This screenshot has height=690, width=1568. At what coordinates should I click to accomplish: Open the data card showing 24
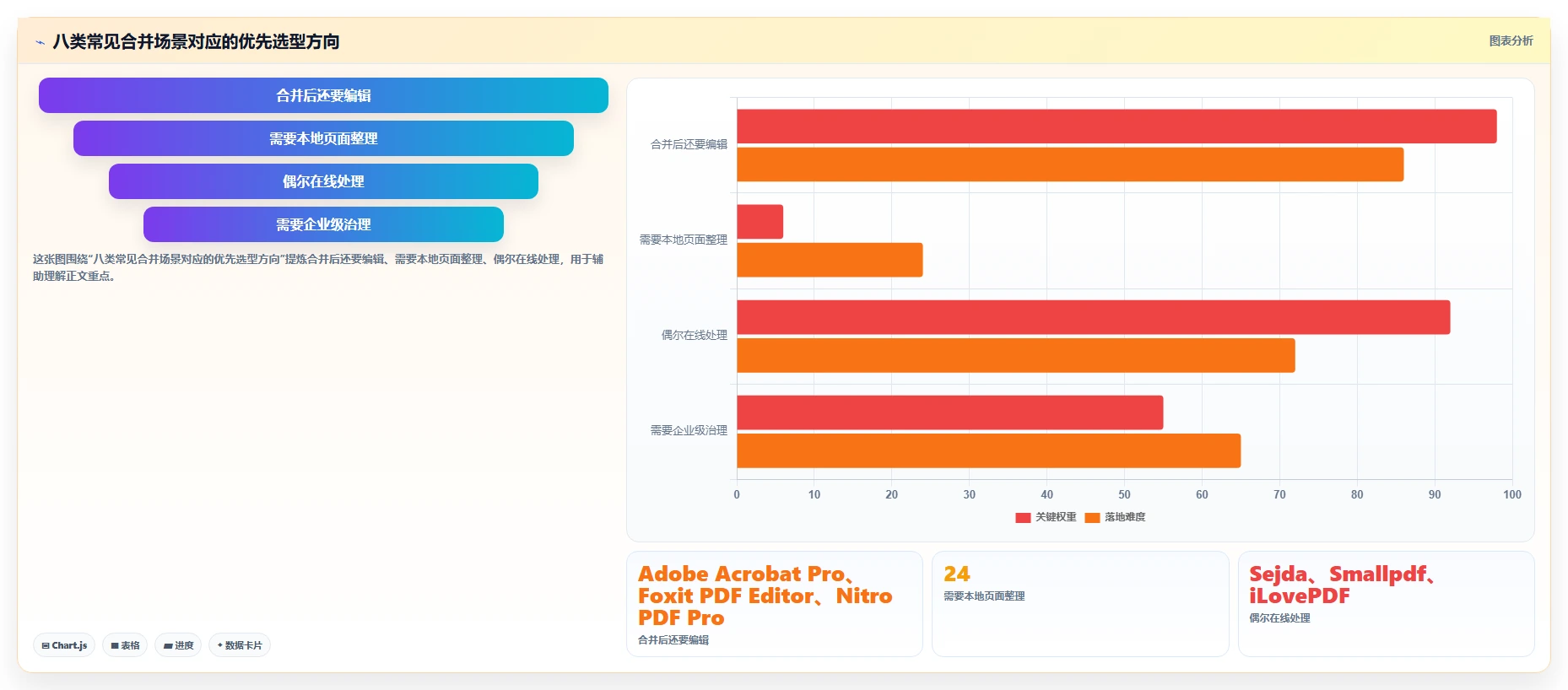tap(1080, 604)
